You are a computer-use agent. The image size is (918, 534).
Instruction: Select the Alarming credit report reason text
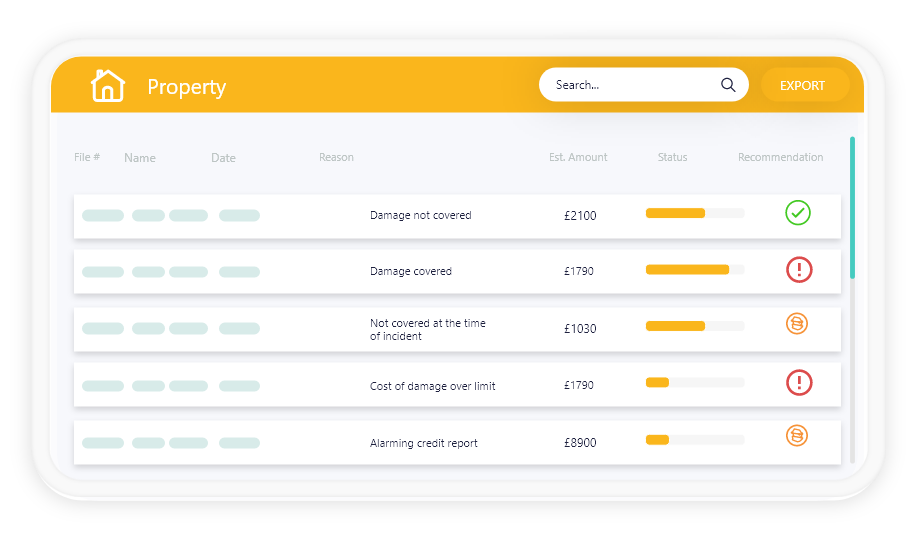(423, 443)
